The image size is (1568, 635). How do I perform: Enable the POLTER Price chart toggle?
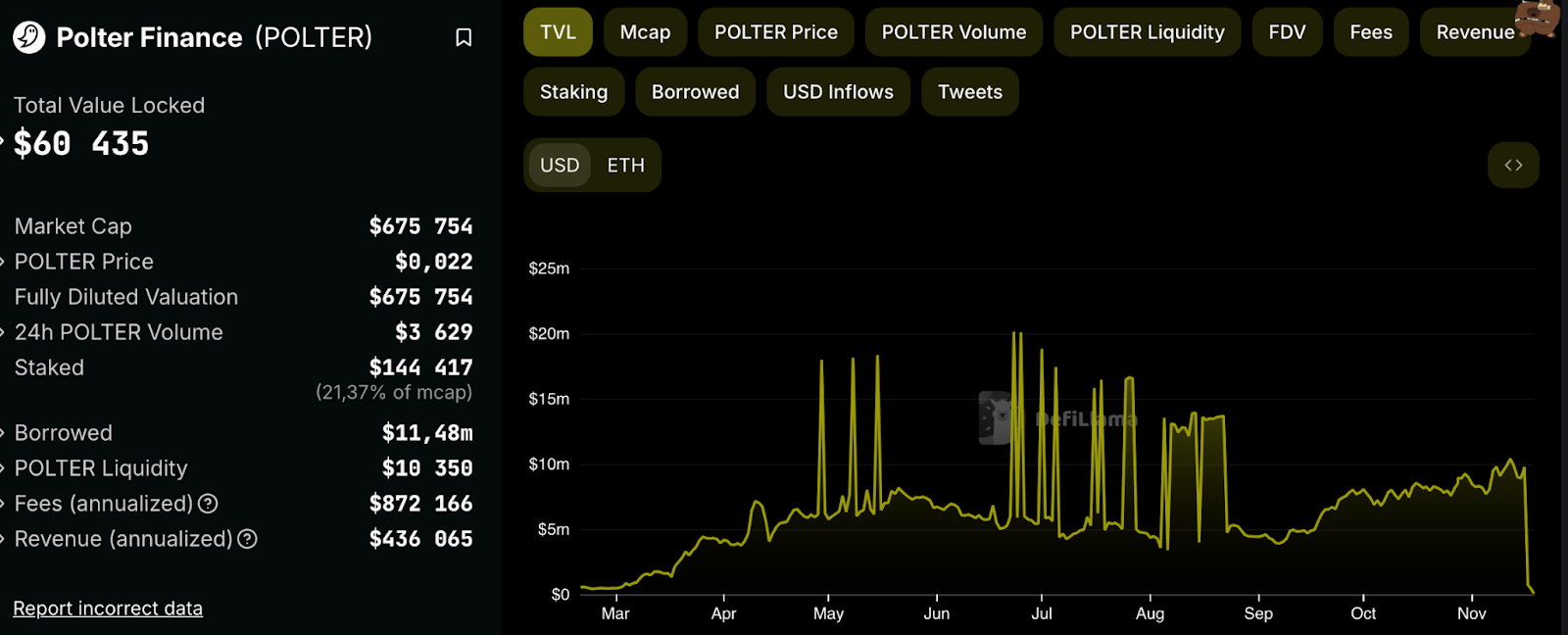(776, 32)
